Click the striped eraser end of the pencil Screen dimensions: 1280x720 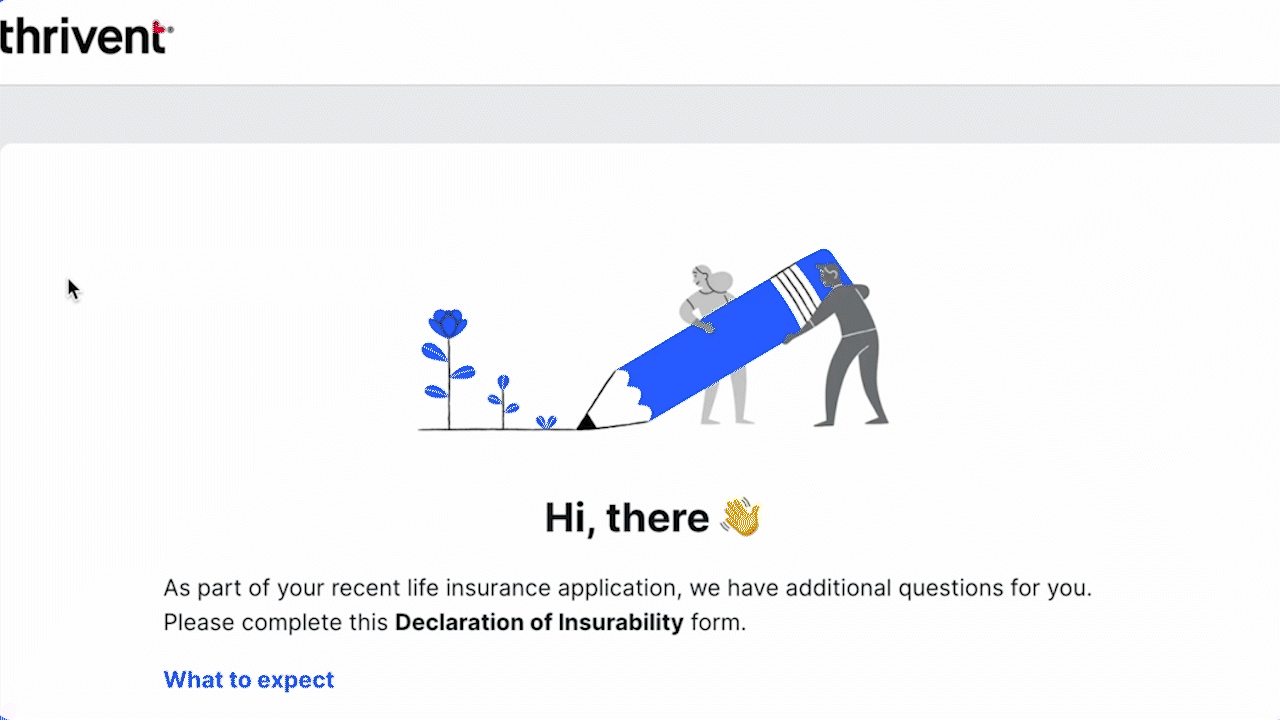point(799,289)
